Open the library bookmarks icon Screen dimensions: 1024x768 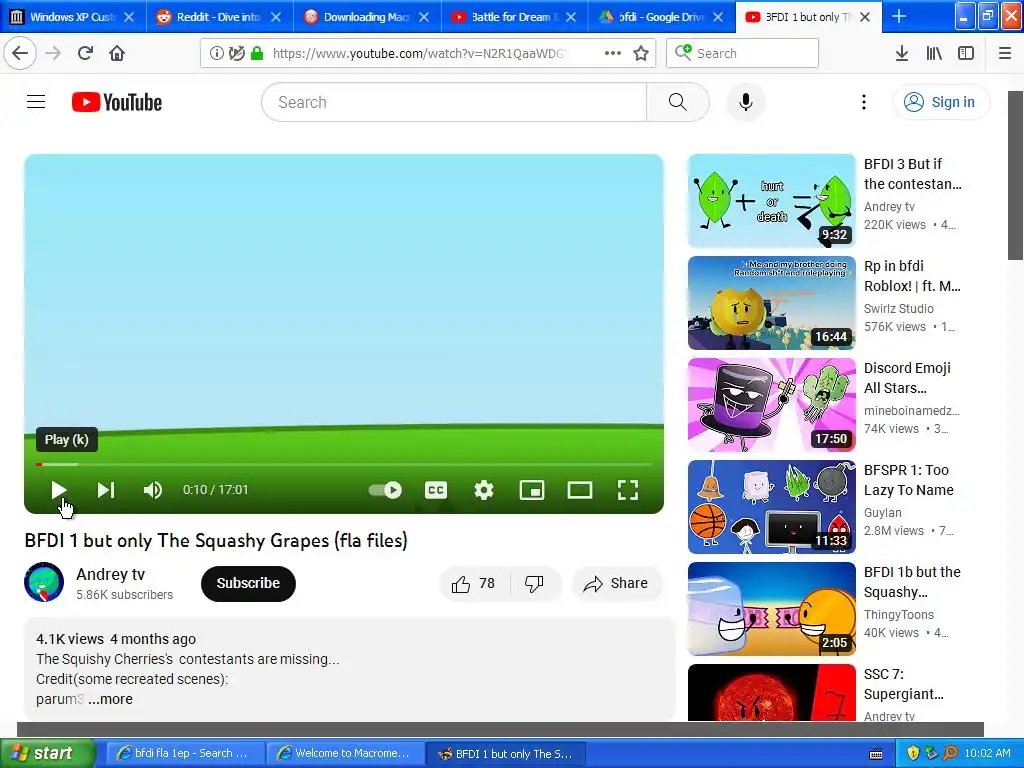point(934,53)
